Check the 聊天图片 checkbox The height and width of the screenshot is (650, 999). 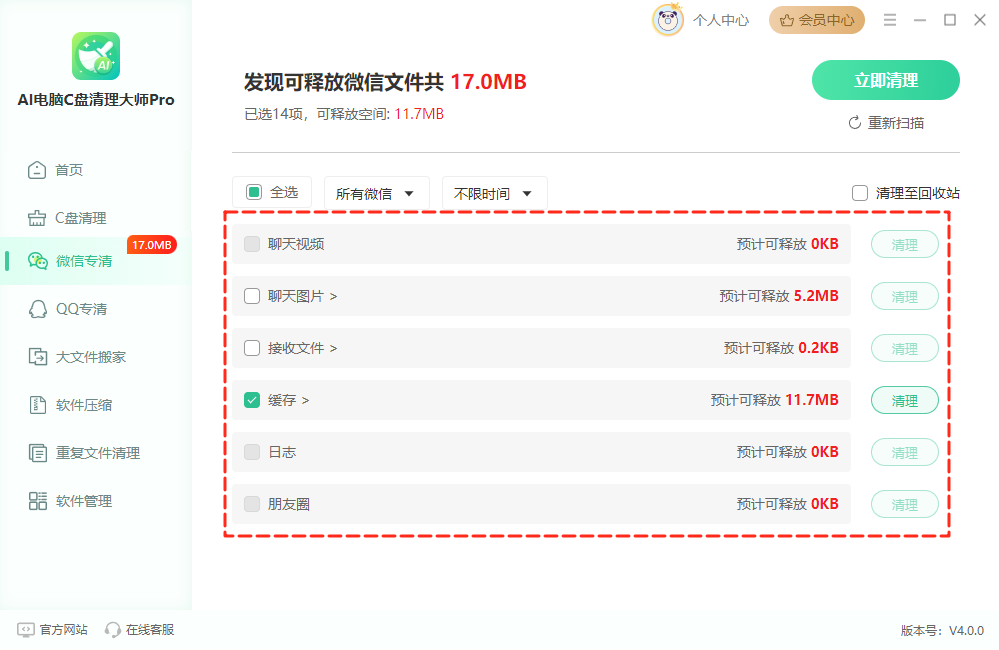252,296
